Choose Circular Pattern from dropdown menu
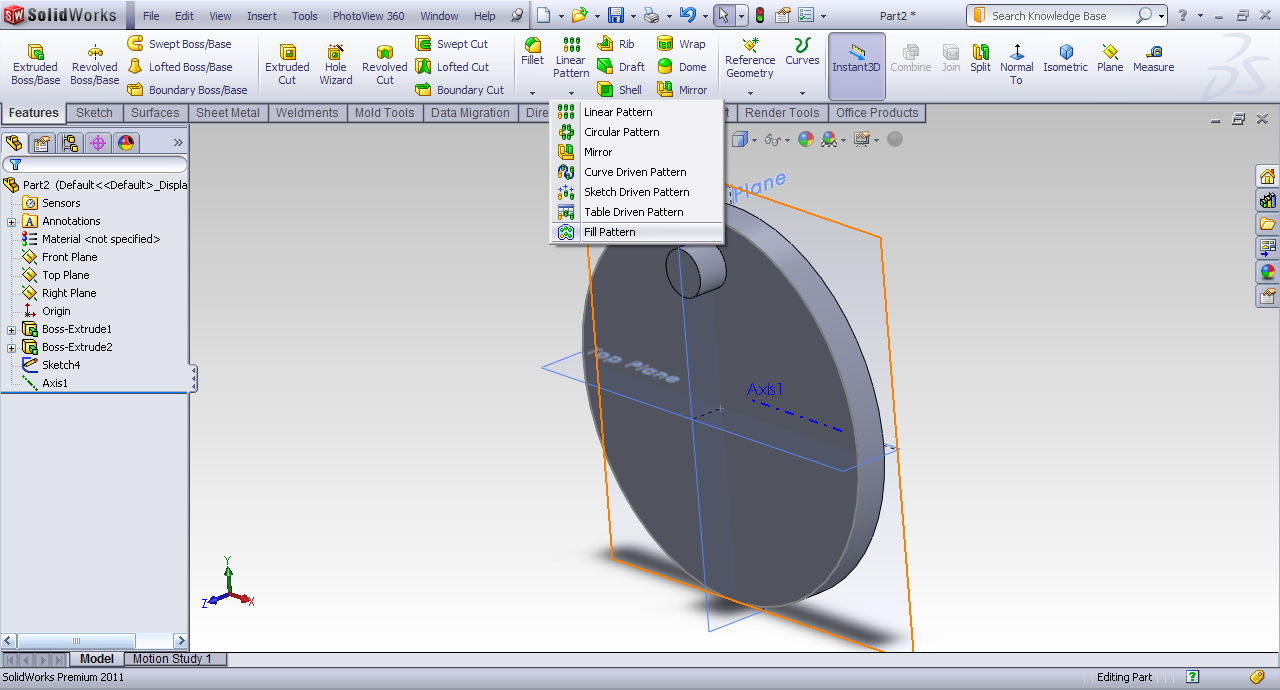The height and width of the screenshot is (690, 1280). pos(638,132)
